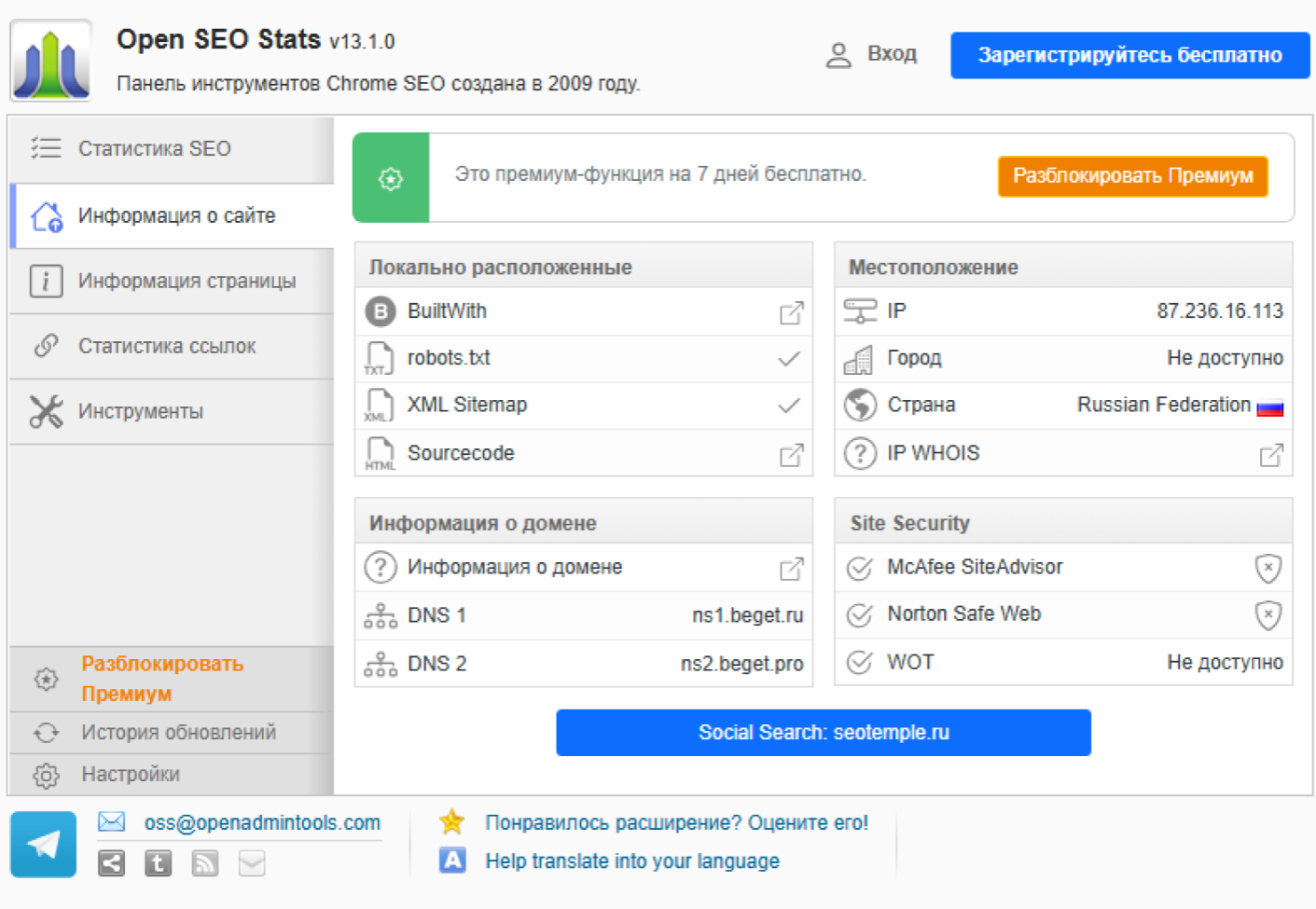Click McAfee SiteAdvisor shield icon

pos(1268,568)
